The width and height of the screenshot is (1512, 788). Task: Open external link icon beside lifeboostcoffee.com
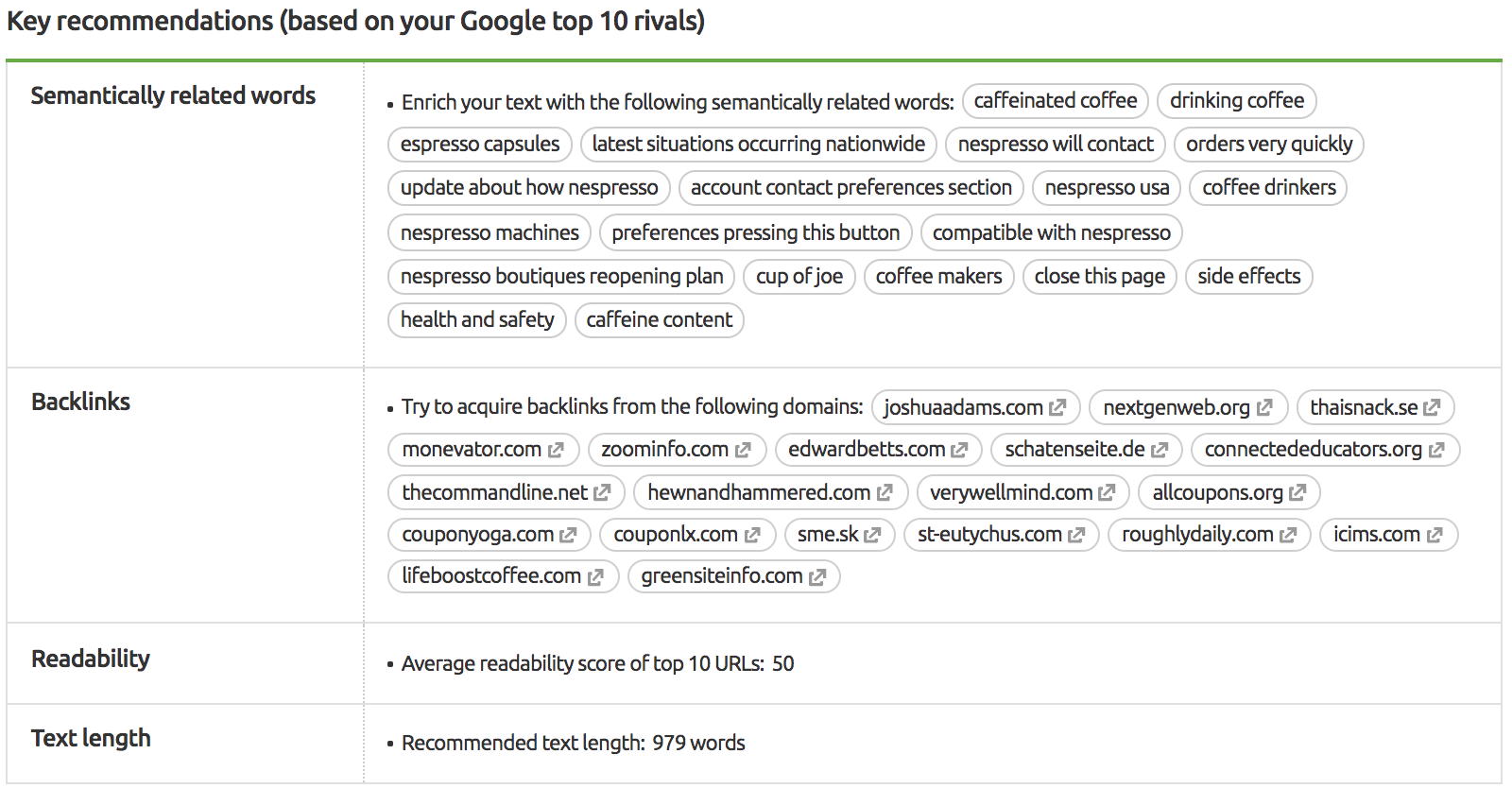point(595,576)
